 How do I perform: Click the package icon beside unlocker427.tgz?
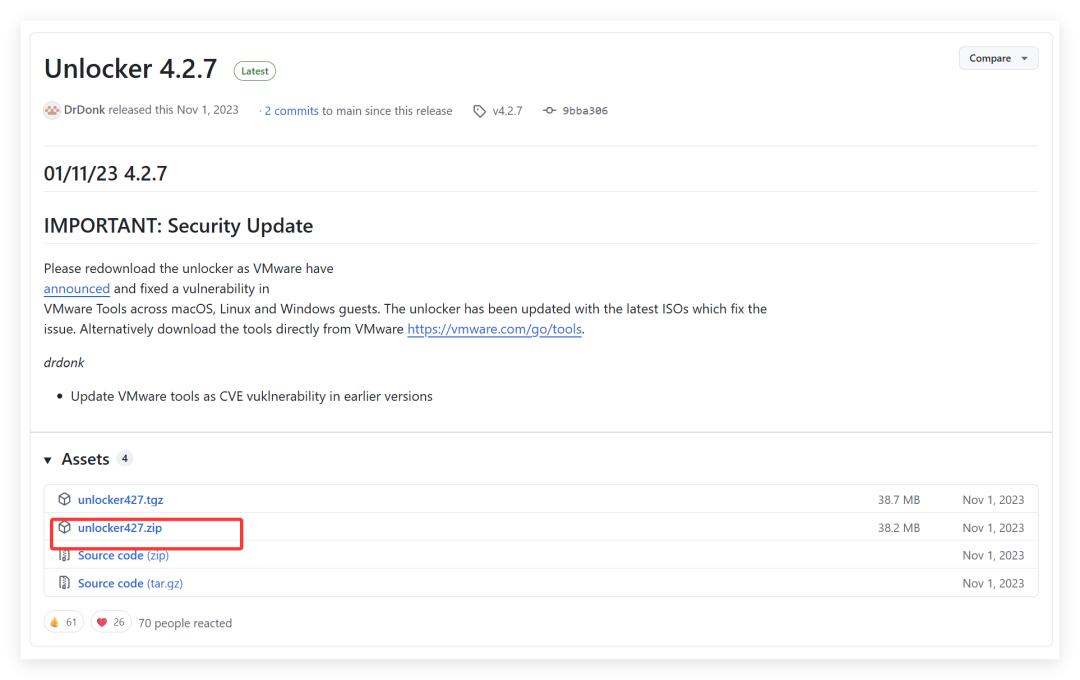click(64, 499)
